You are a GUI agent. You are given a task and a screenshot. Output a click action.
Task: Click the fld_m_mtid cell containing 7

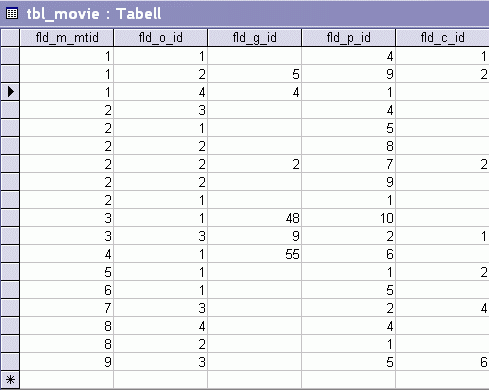[67, 308]
